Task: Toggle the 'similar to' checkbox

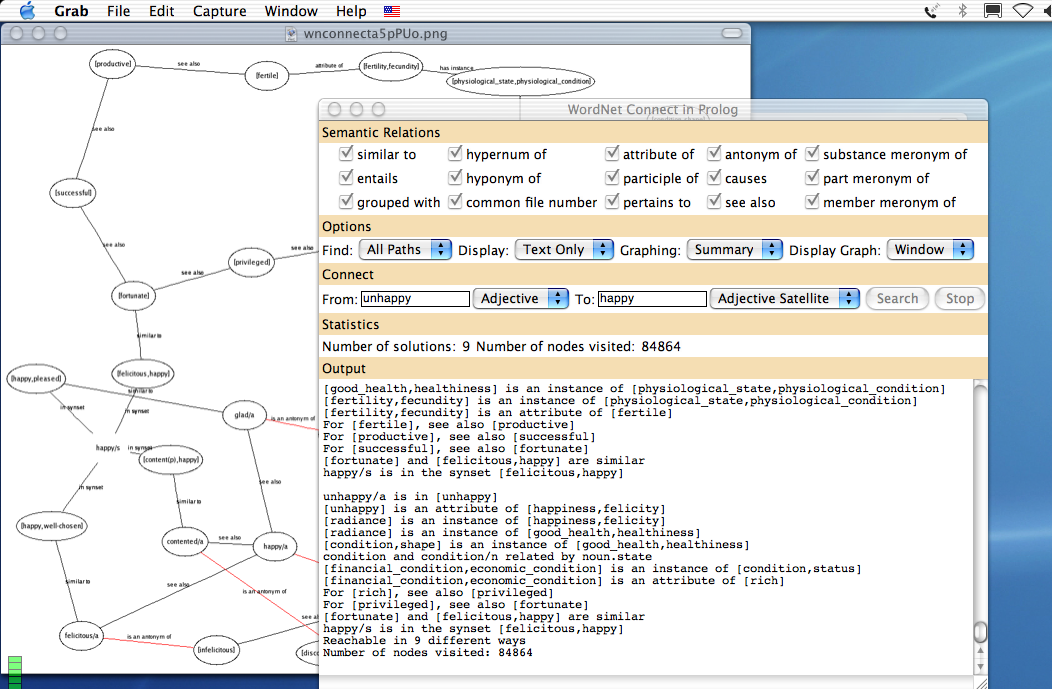Action: click(x=346, y=154)
